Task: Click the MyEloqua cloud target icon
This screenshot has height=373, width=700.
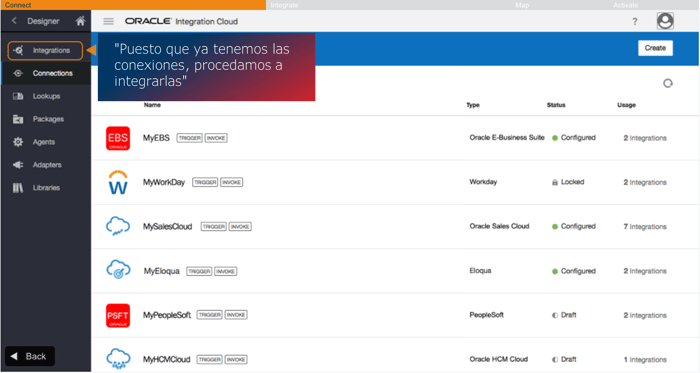Action: 118,269
